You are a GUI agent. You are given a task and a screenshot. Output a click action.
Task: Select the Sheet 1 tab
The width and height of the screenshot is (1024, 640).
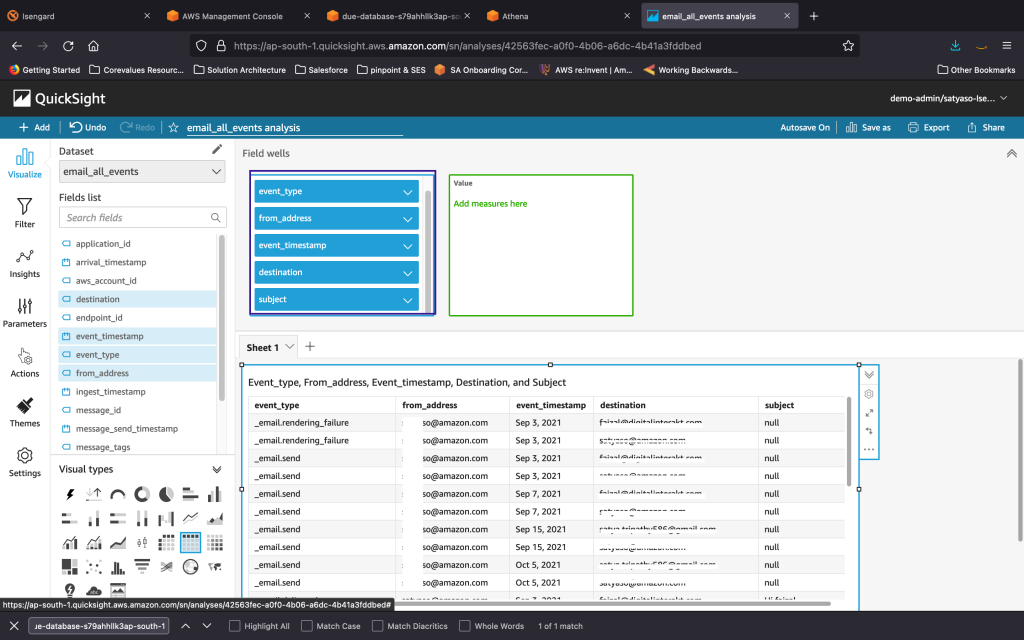click(263, 347)
